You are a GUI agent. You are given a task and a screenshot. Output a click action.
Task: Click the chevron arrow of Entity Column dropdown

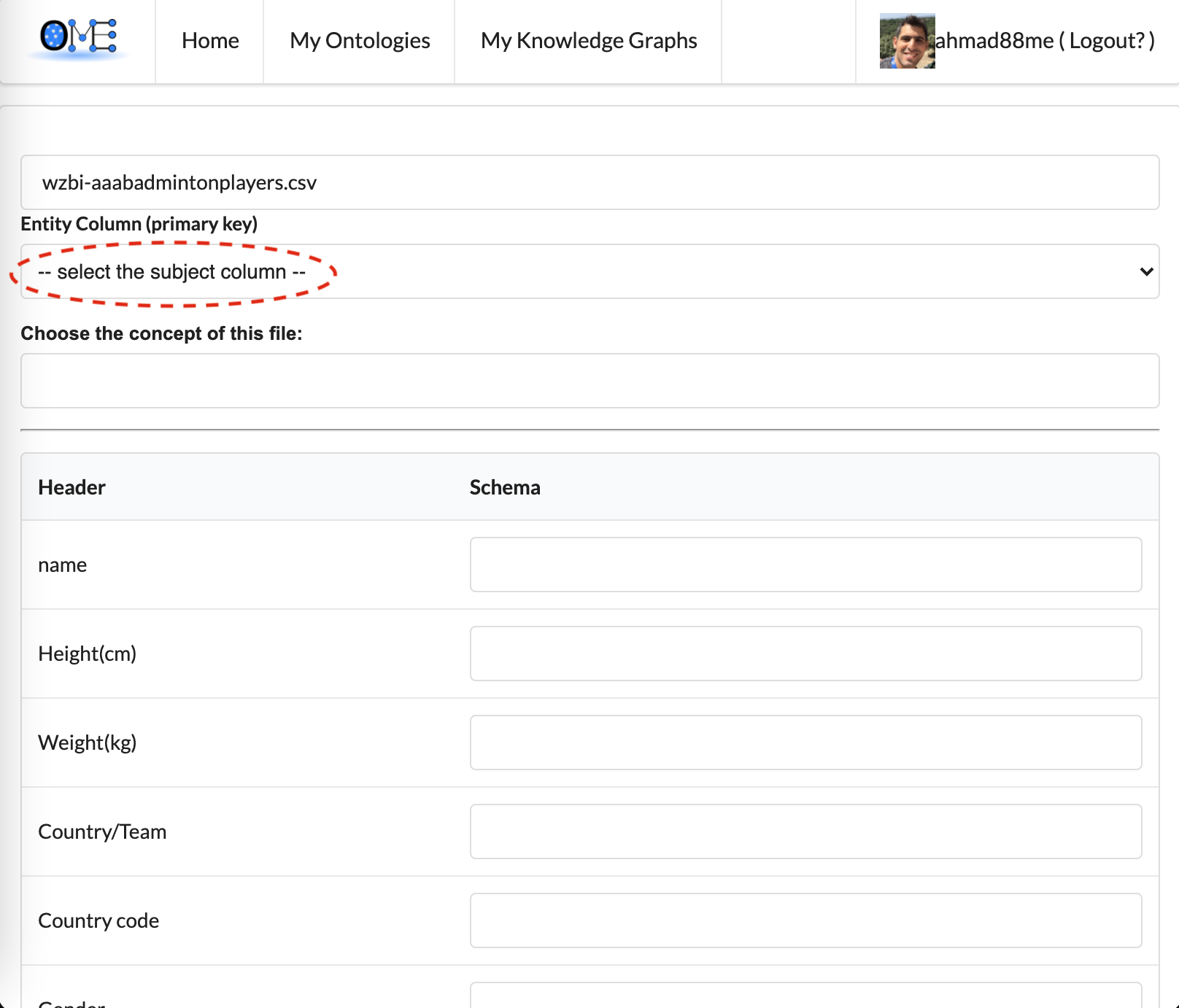pyautogui.click(x=1145, y=271)
